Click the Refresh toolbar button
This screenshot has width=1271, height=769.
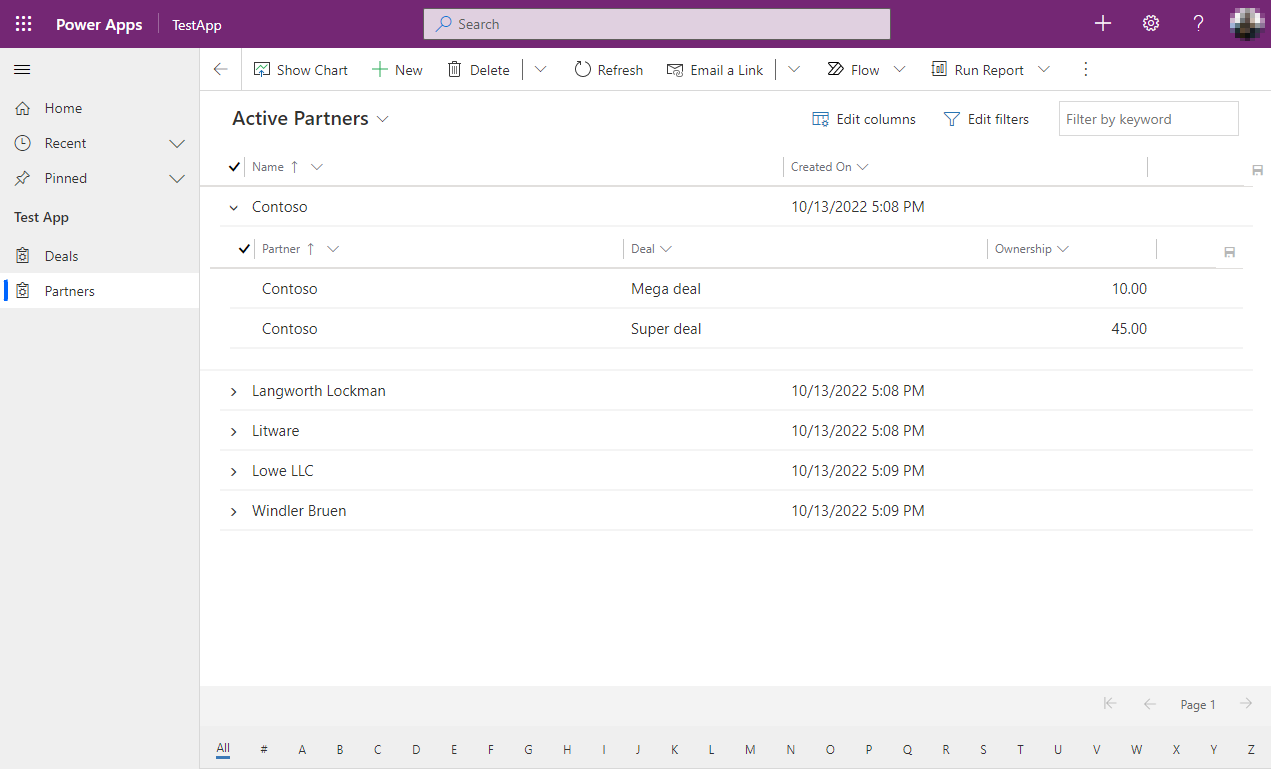coord(608,70)
